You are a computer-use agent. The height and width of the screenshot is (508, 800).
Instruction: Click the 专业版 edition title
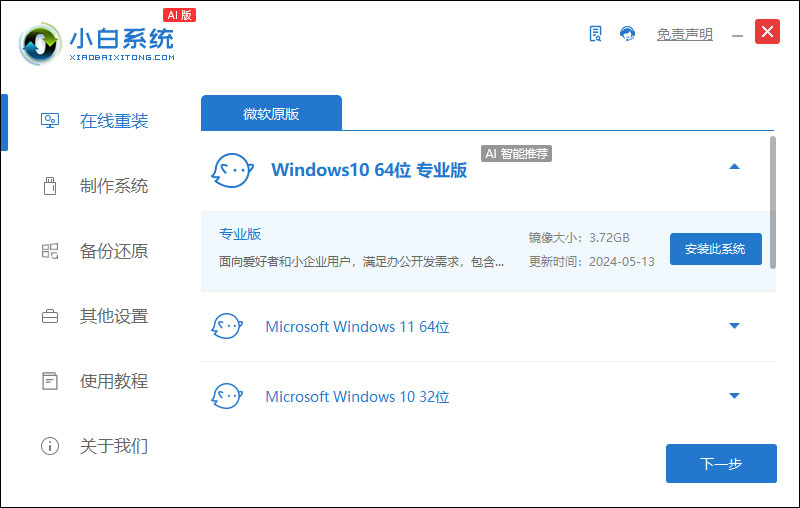240,234
